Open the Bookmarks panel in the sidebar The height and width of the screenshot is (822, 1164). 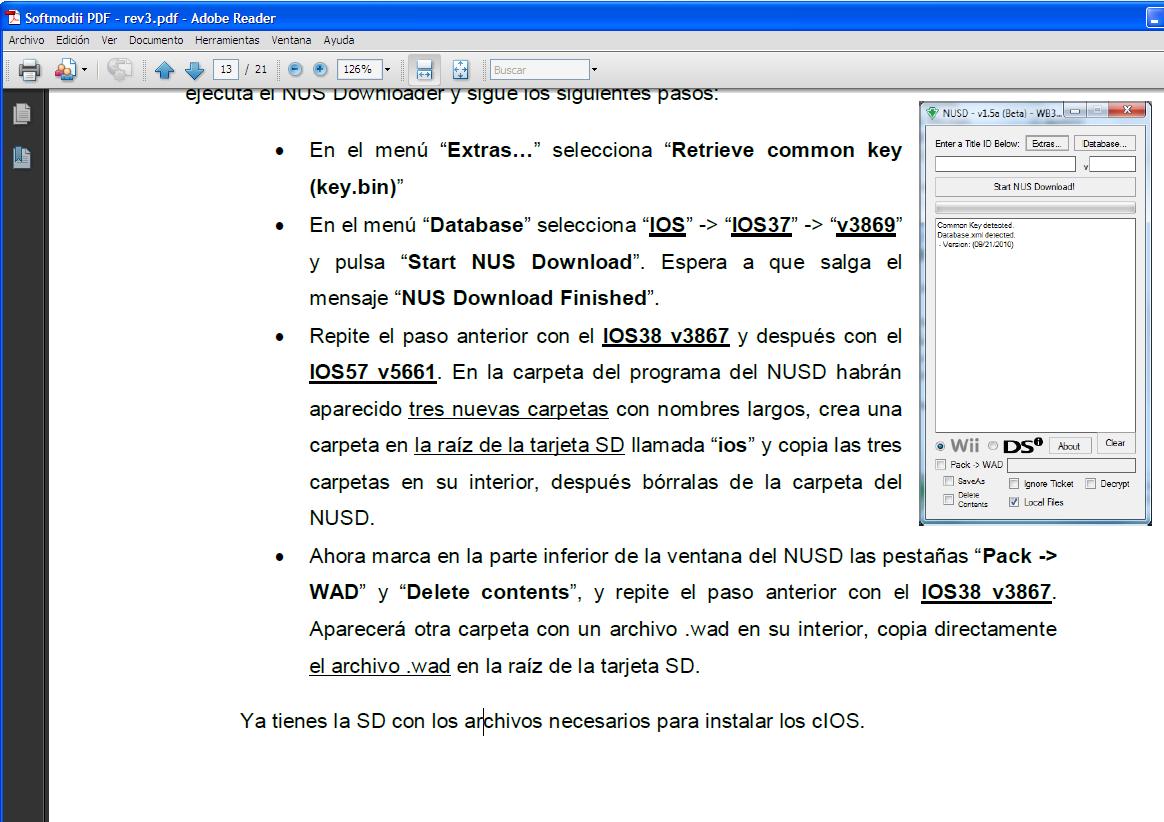pyautogui.click(x=22, y=157)
